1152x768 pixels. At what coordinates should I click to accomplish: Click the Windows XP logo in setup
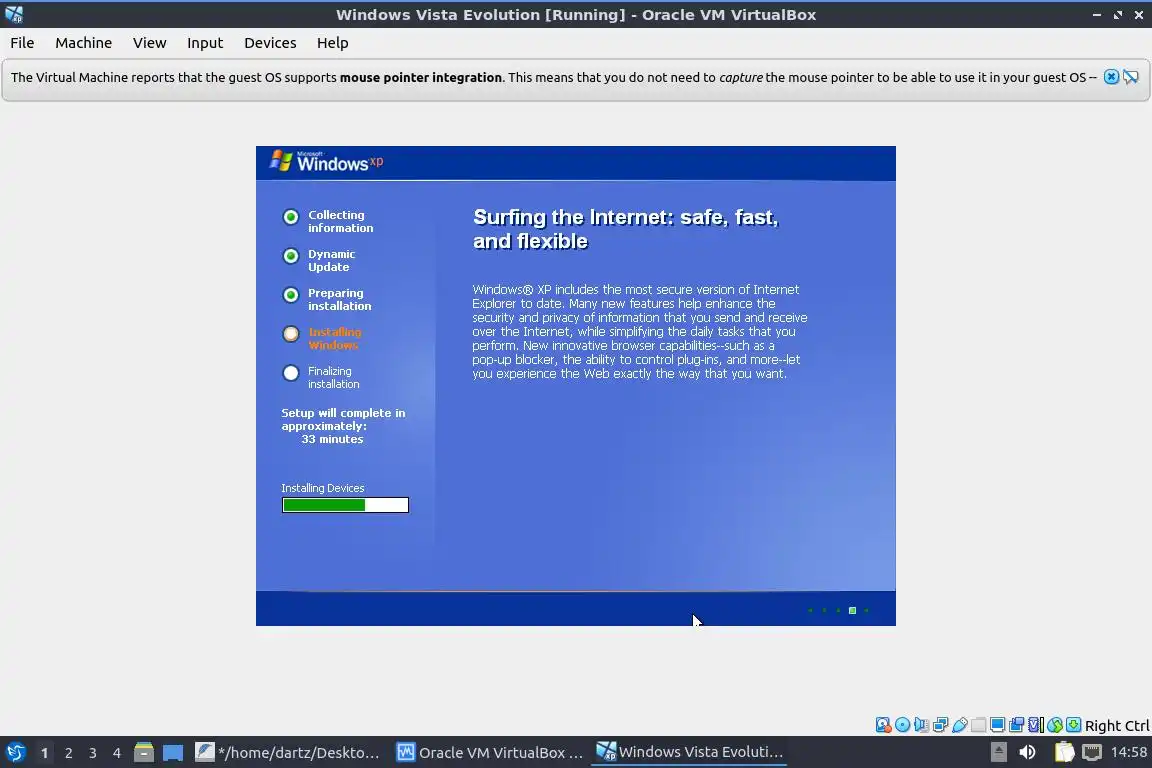point(326,161)
